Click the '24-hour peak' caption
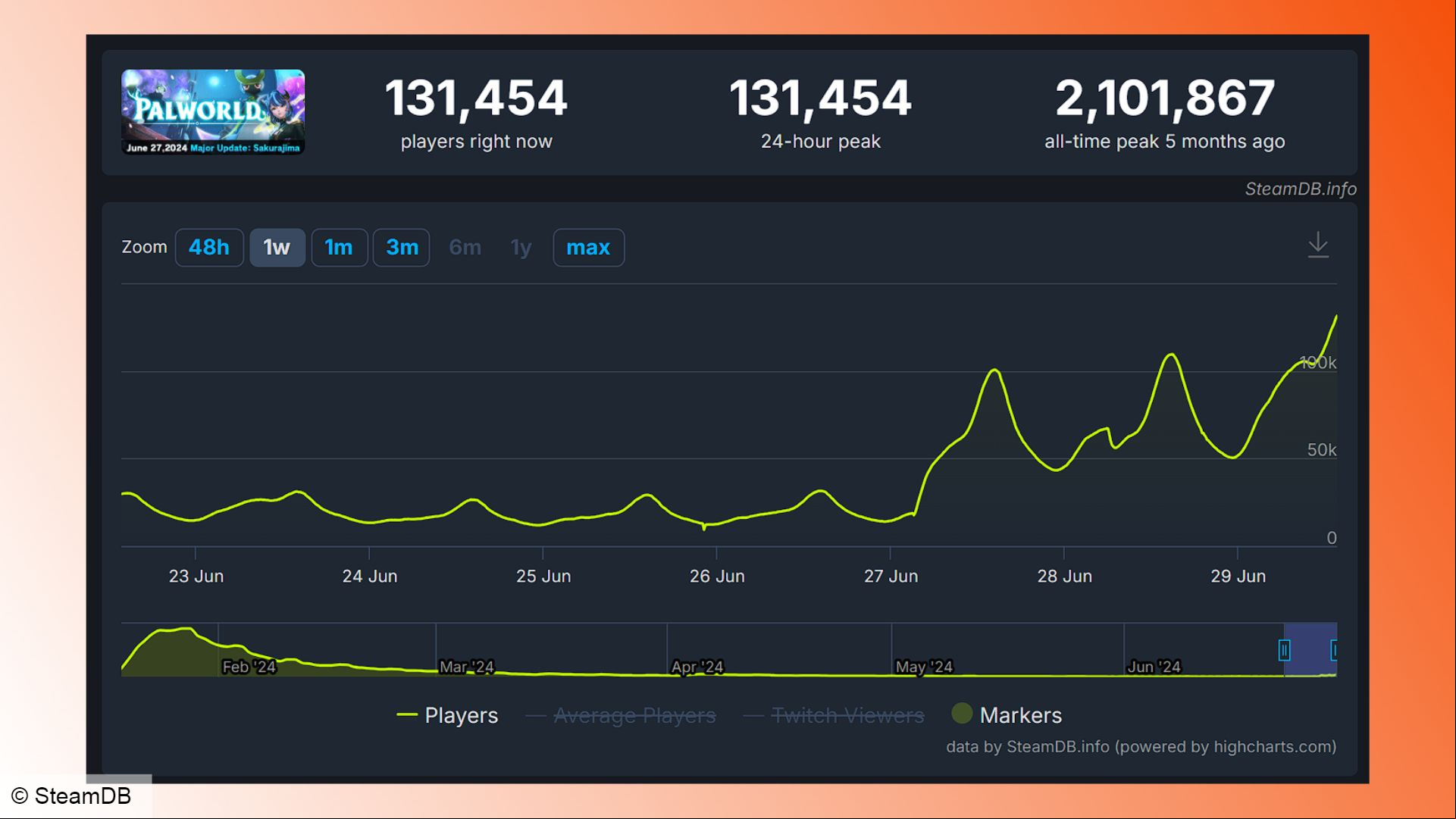This screenshot has height=819, width=1456. click(x=821, y=142)
